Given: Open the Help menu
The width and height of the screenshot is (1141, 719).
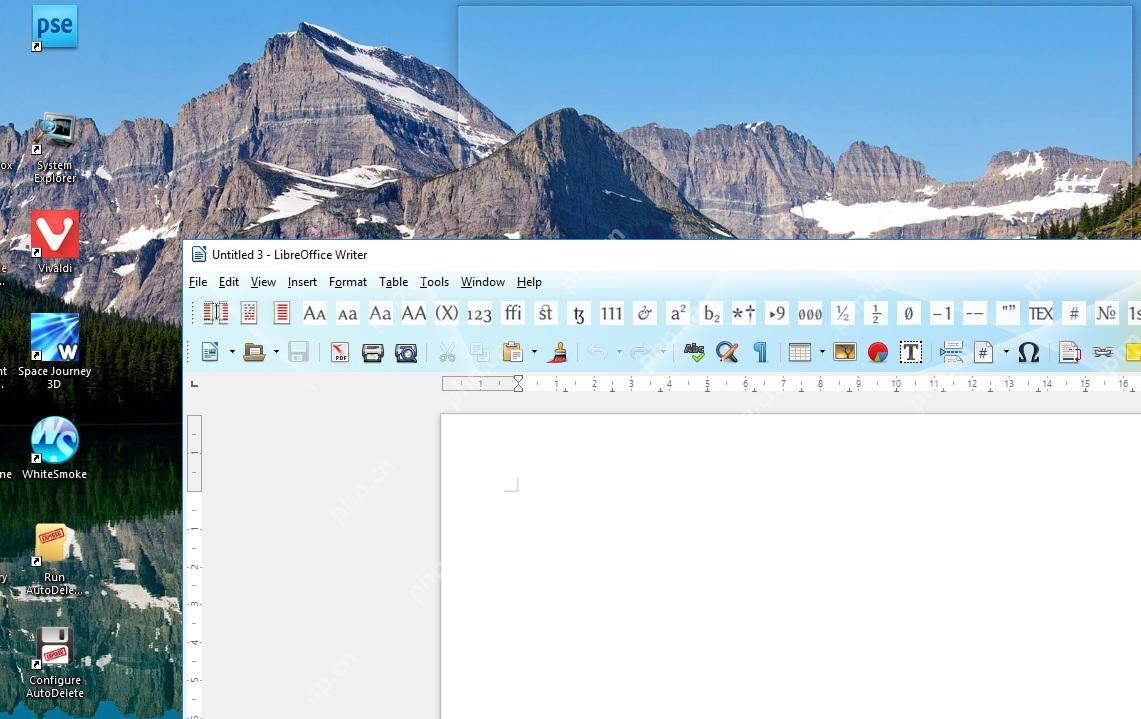Looking at the screenshot, I should point(529,282).
